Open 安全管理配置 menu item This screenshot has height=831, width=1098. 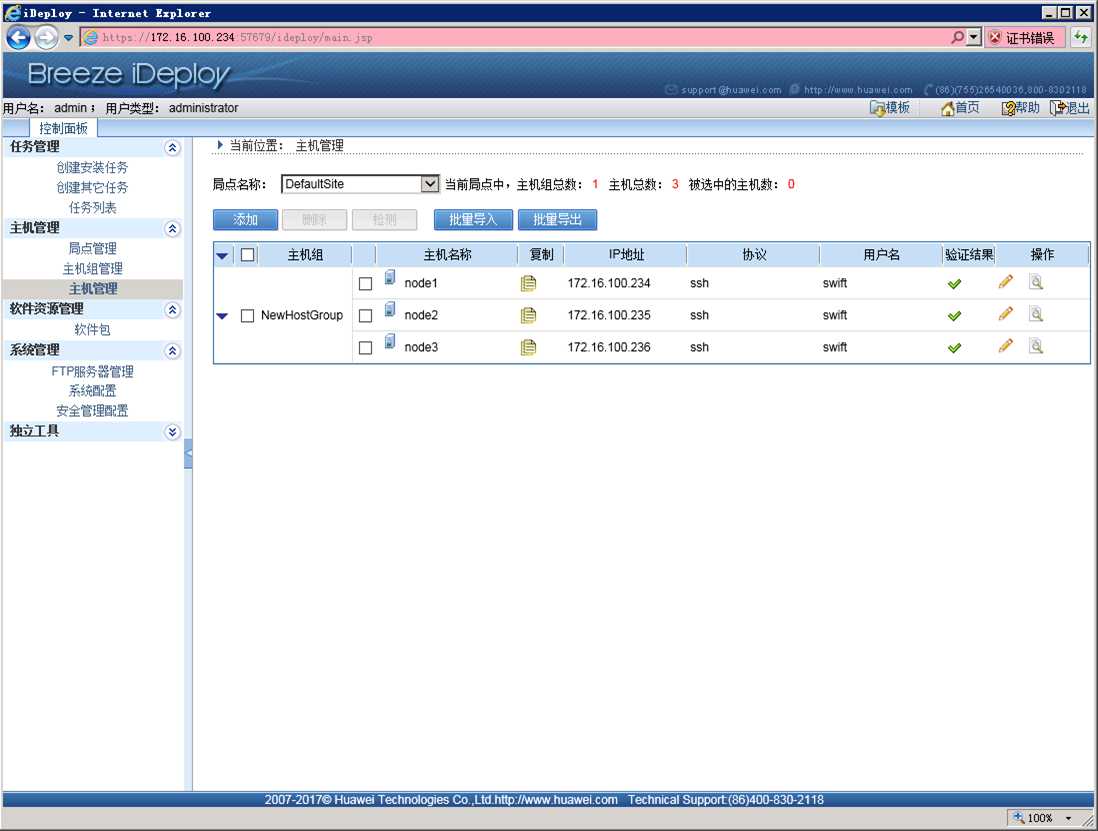point(92,411)
